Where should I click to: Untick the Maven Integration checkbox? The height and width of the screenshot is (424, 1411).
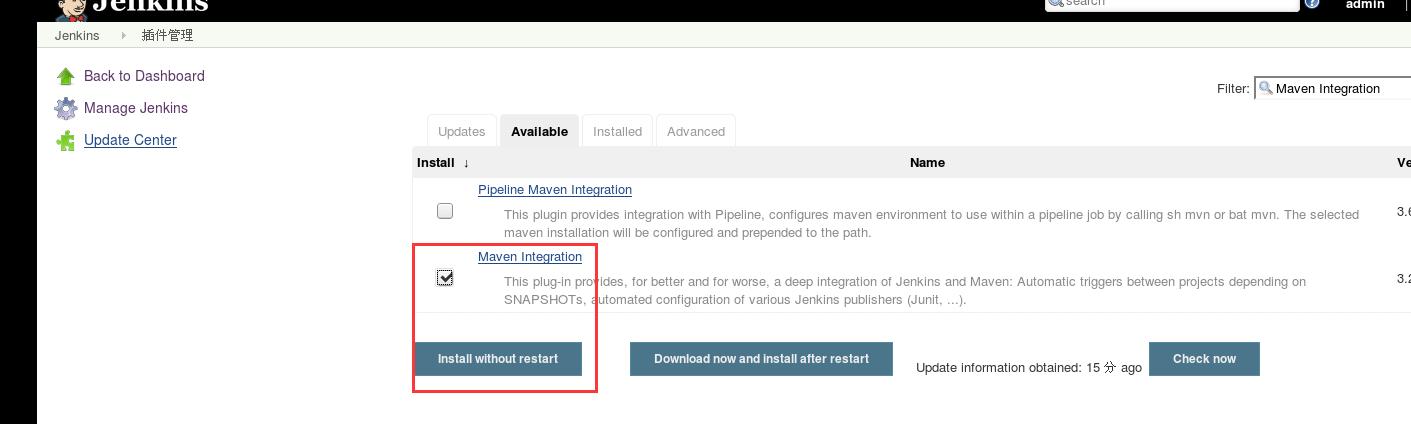coord(445,277)
